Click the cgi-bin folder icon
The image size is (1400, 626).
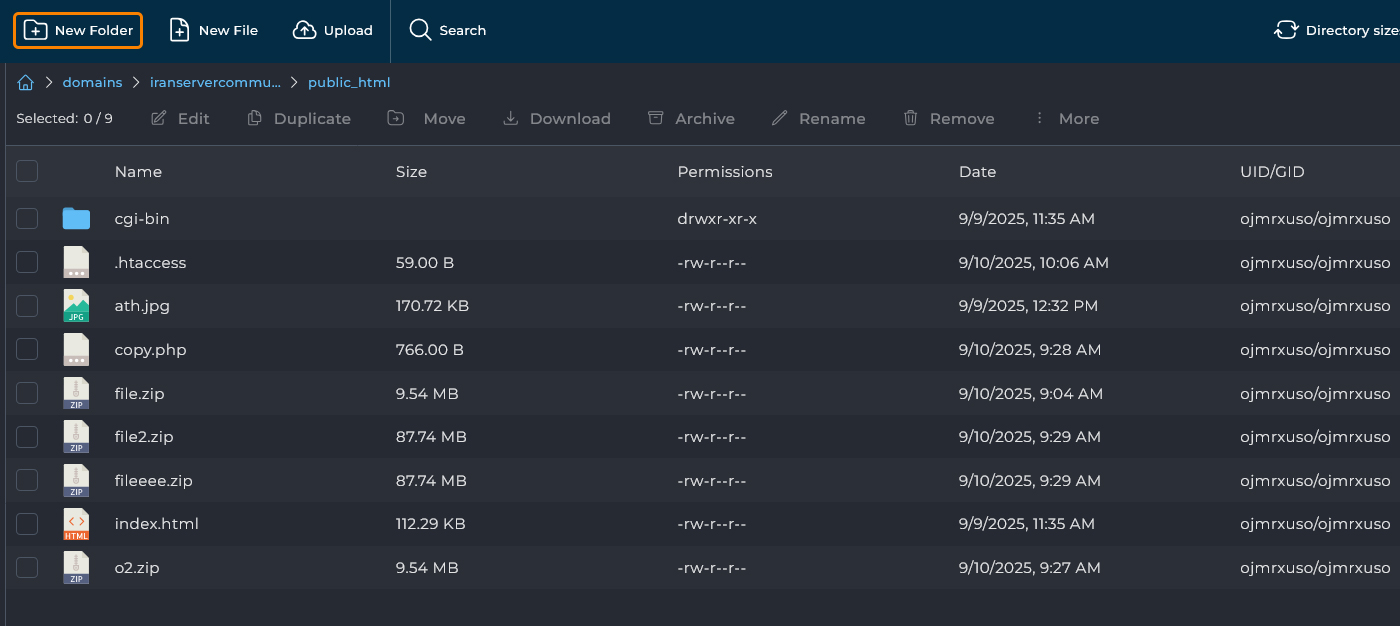pyautogui.click(x=76, y=218)
